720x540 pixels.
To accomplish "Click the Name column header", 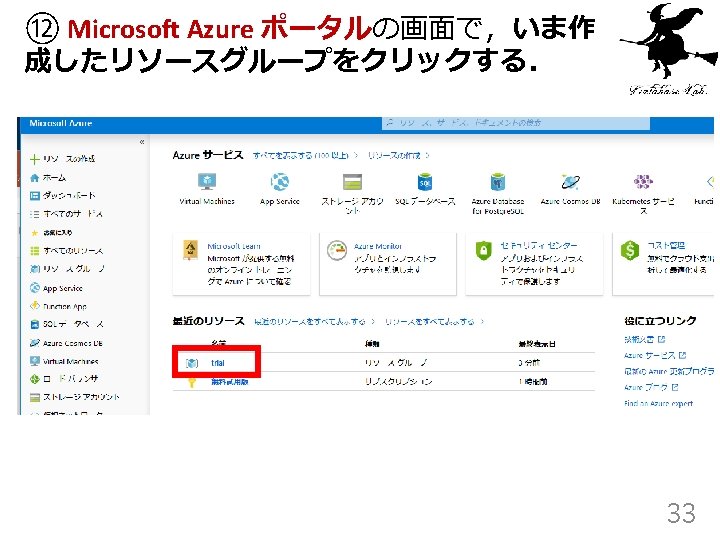I will 218,343.
